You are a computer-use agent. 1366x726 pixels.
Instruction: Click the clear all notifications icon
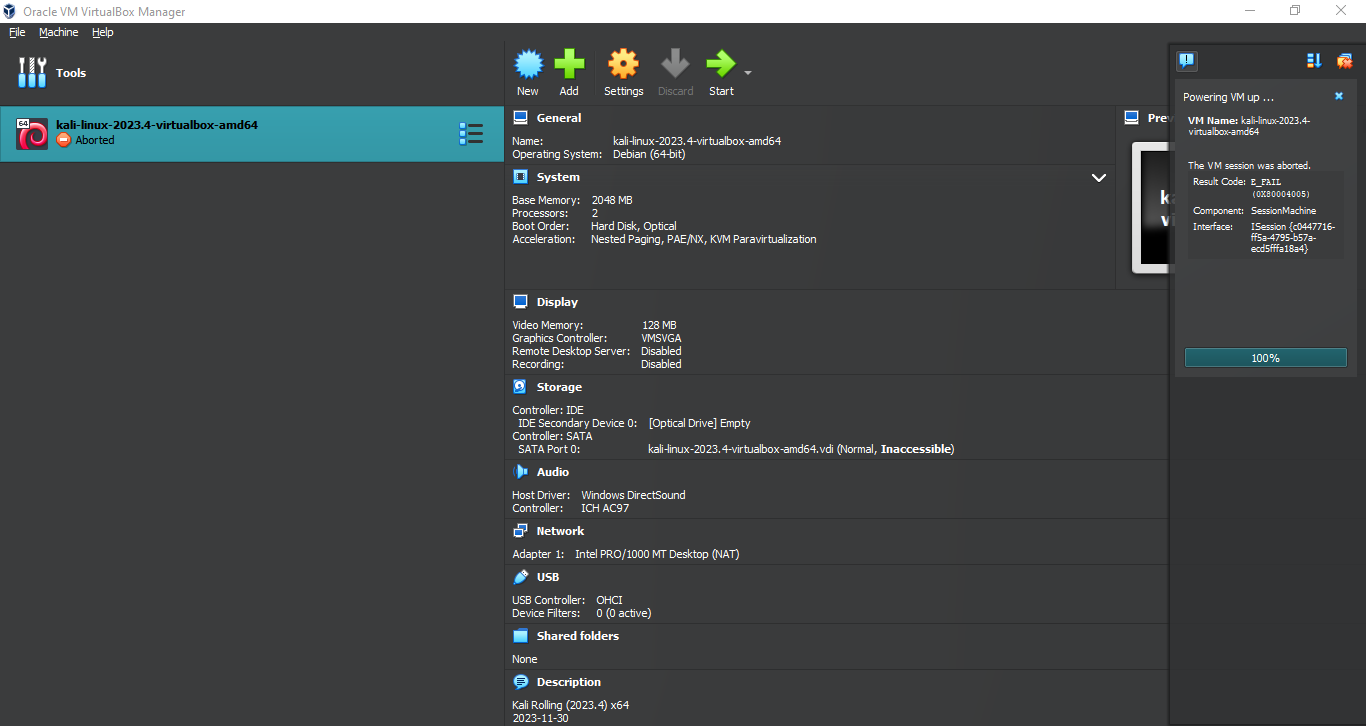1344,61
